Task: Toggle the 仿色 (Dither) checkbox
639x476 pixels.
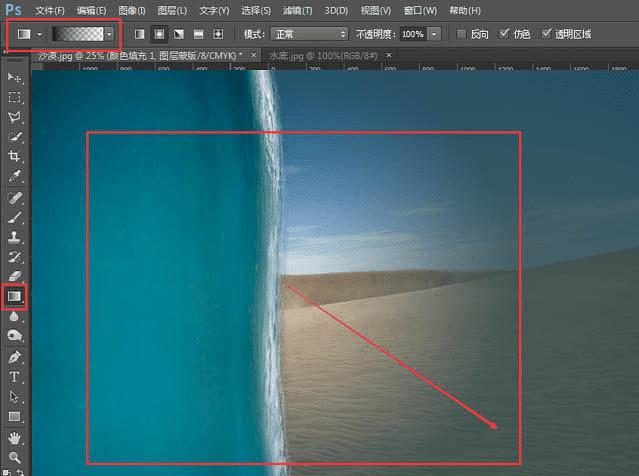Action: pyautogui.click(x=504, y=34)
